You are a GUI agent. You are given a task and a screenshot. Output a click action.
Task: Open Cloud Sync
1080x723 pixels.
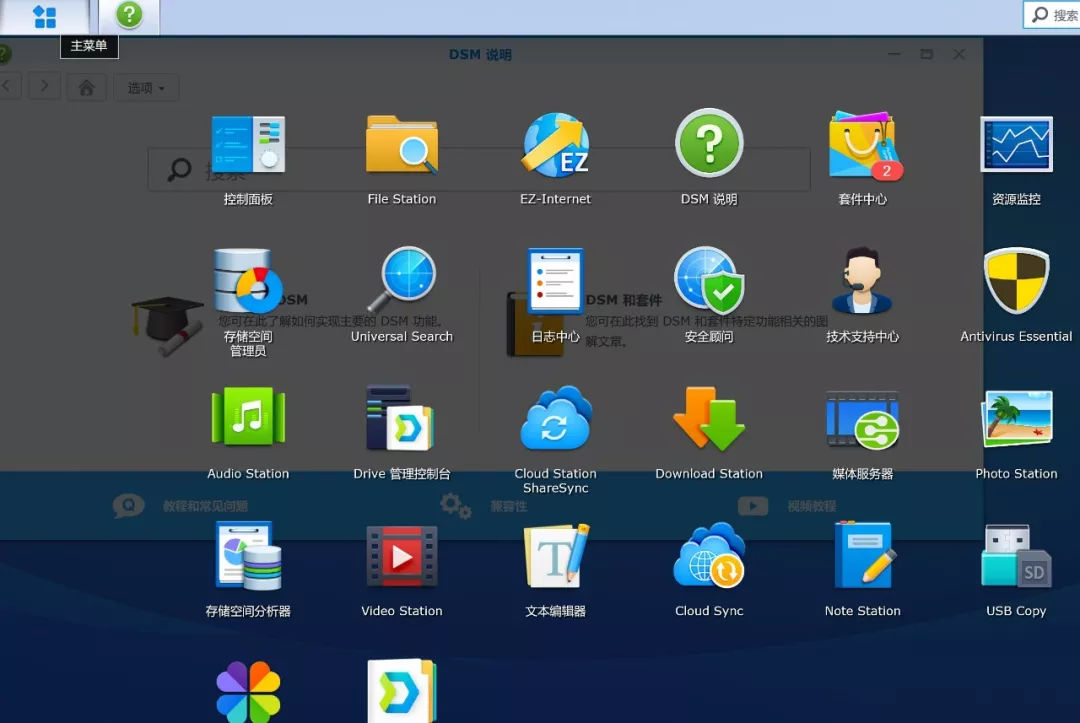[x=709, y=558]
